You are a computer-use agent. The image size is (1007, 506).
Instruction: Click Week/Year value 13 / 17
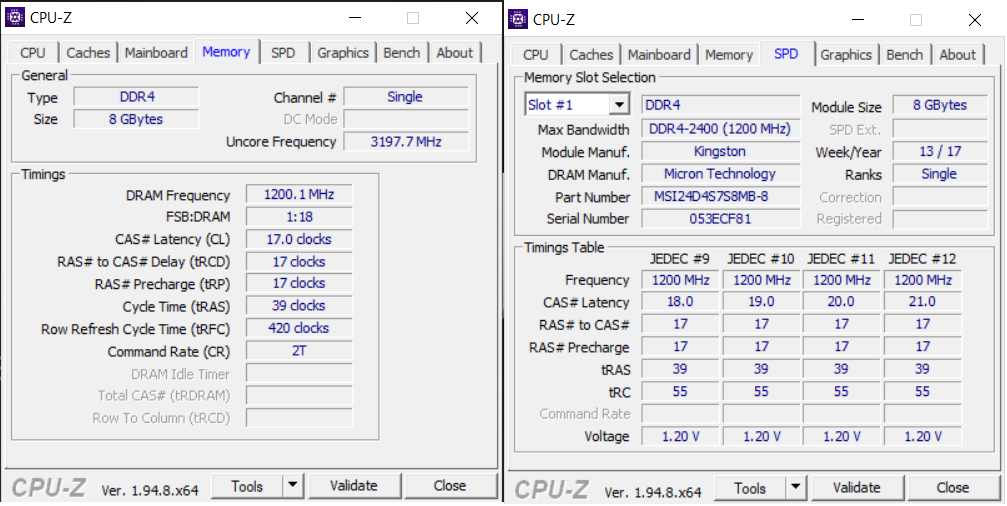coord(940,152)
